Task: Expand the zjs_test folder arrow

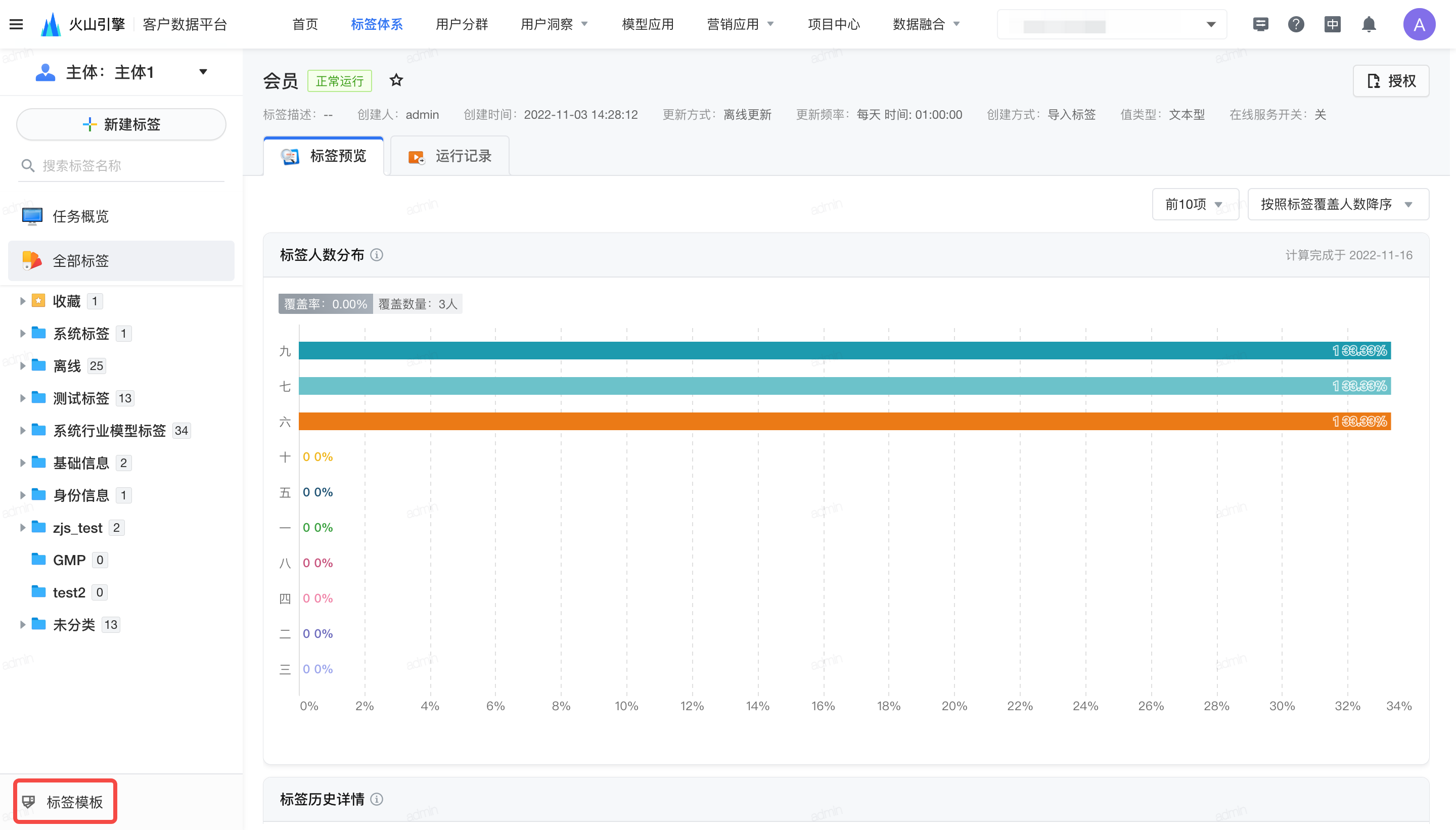Action: [x=22, y=527]
